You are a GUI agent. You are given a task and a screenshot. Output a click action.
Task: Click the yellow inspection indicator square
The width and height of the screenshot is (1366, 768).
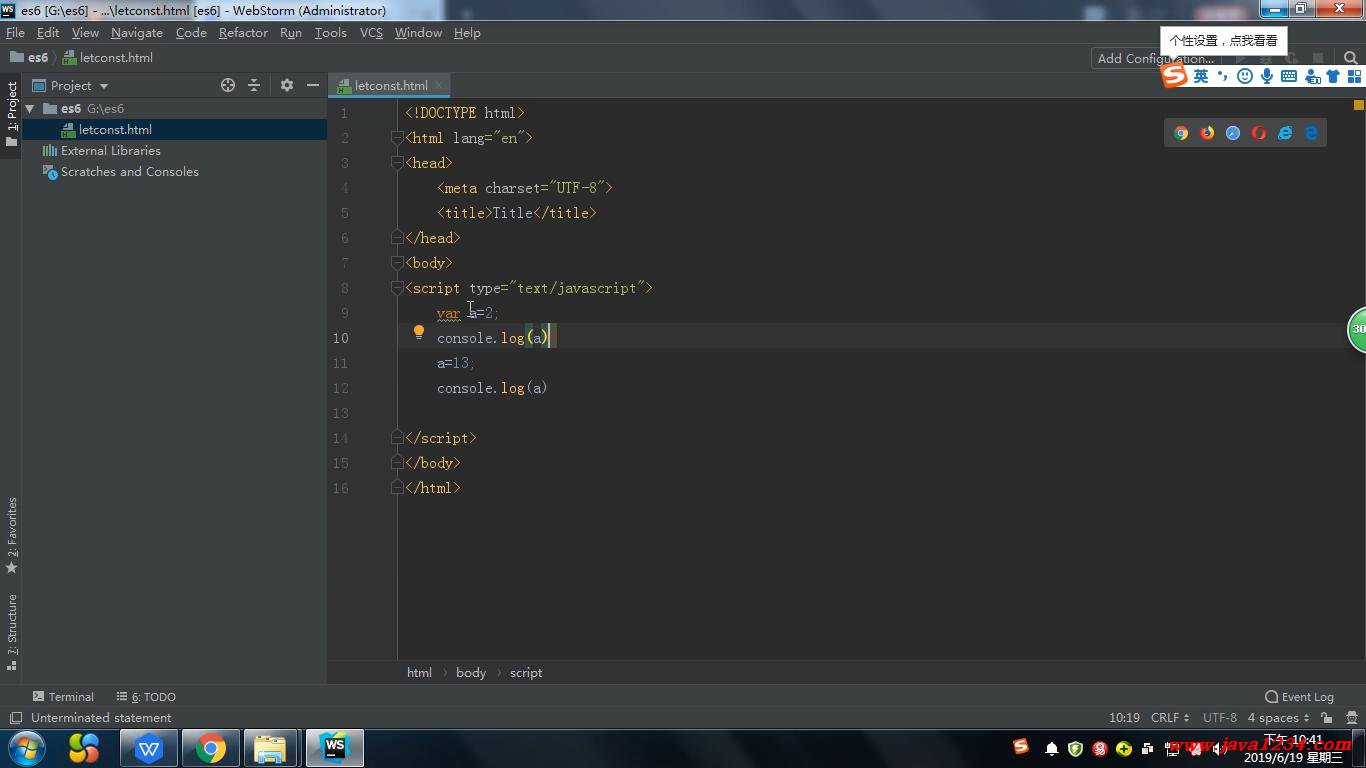click(x=1359, y=104)
